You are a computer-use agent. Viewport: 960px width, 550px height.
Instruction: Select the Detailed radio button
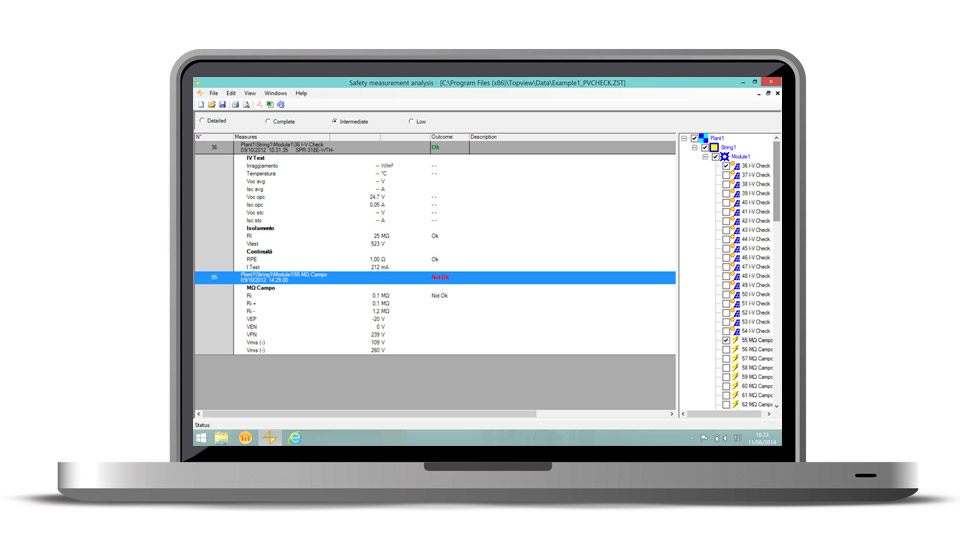click(x=200, y=121)
